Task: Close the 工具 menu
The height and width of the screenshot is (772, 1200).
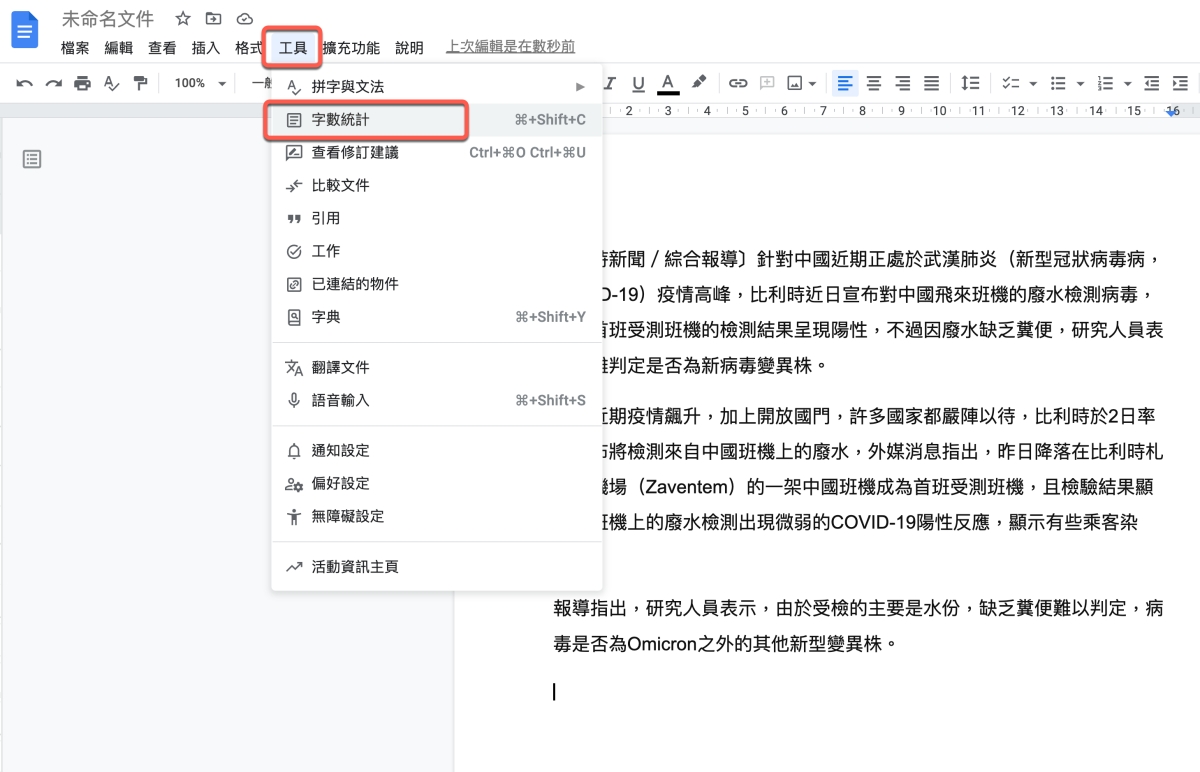Action: [293, 48]
